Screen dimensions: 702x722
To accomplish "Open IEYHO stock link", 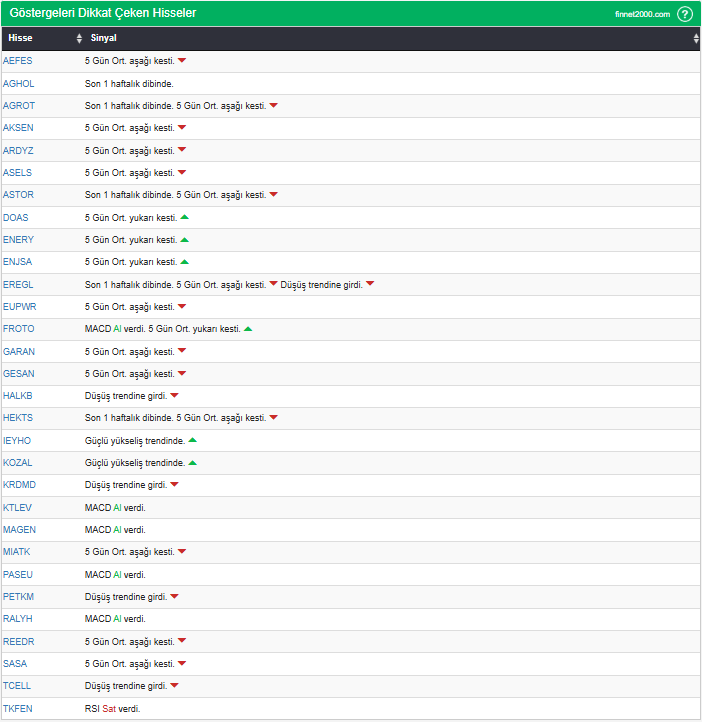I will tap(17, 441).
